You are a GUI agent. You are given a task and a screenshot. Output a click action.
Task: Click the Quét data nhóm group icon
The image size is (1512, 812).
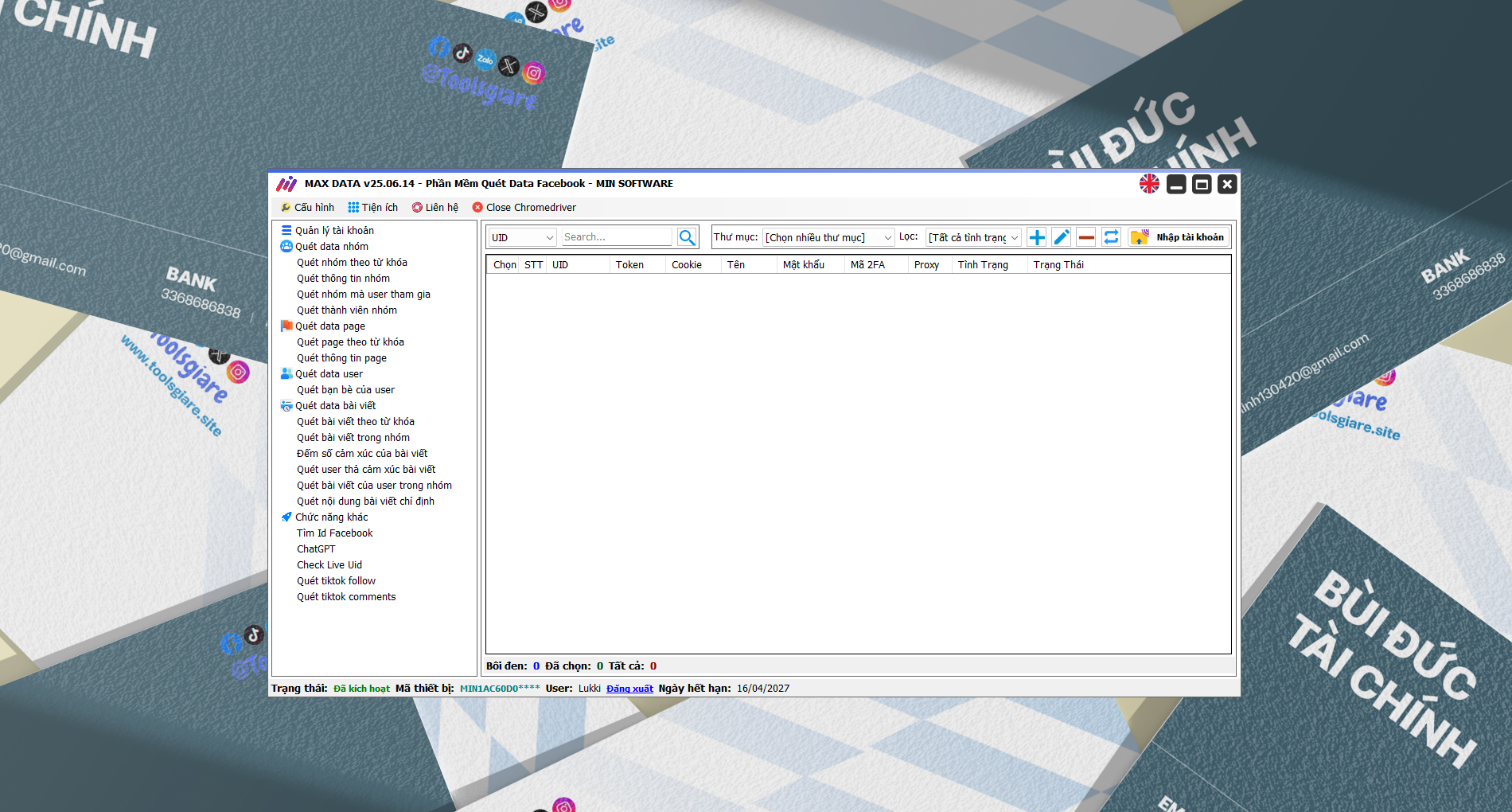click(x=286, y=246)
